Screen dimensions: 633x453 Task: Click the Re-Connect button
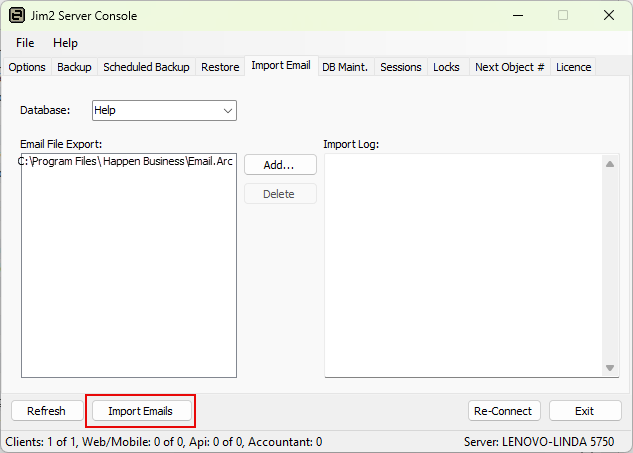pos(504,411)
